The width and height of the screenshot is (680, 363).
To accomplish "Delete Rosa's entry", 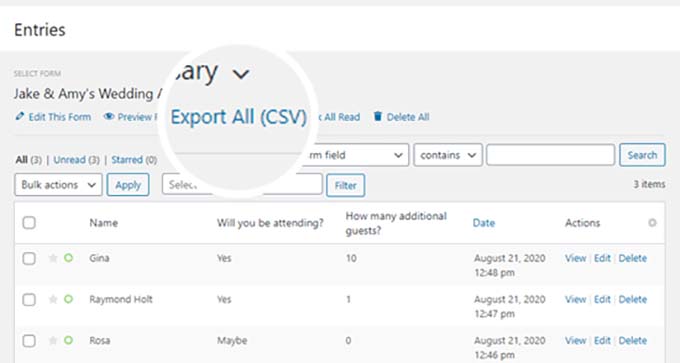I will coord(632,341).
